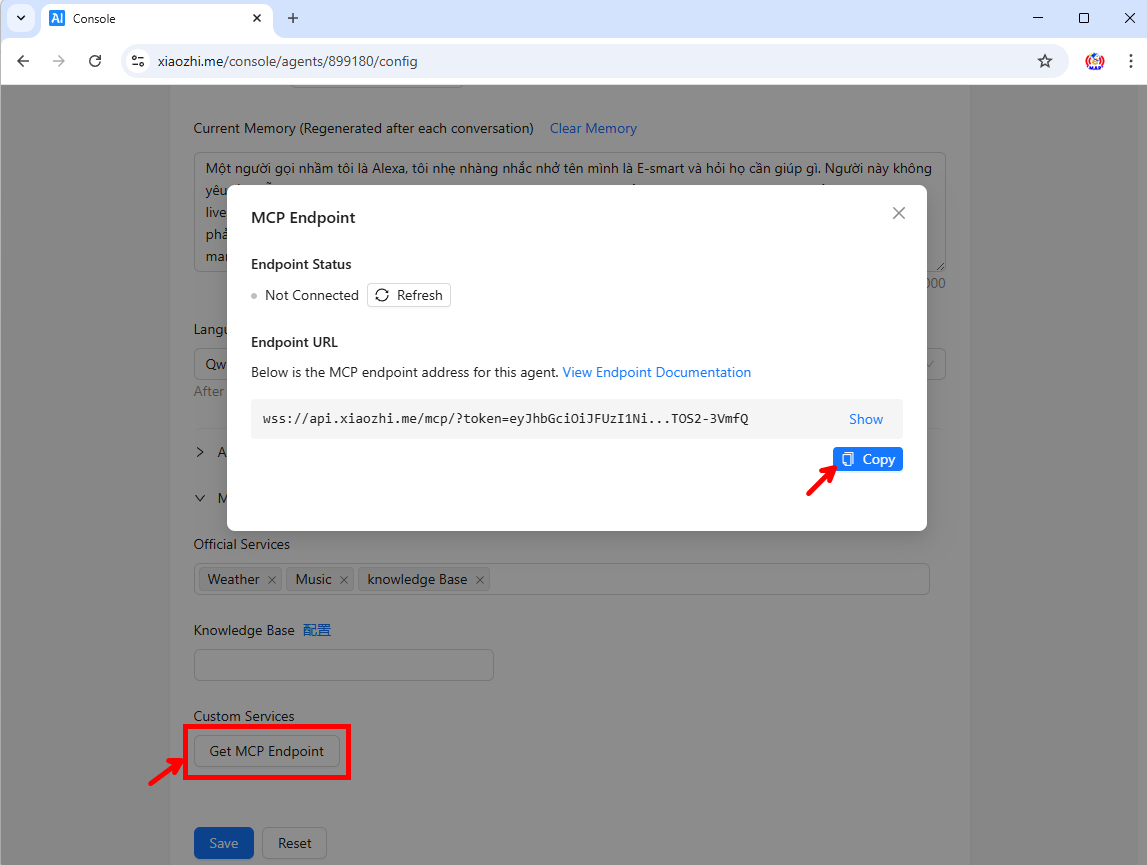Click the Get MCP Endpoint button
The image size is (1147, 865).
[267, 751]
